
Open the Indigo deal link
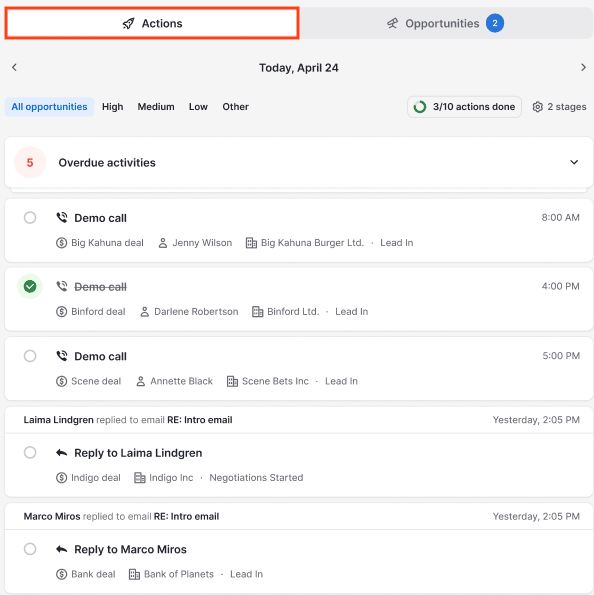(88, 477)
